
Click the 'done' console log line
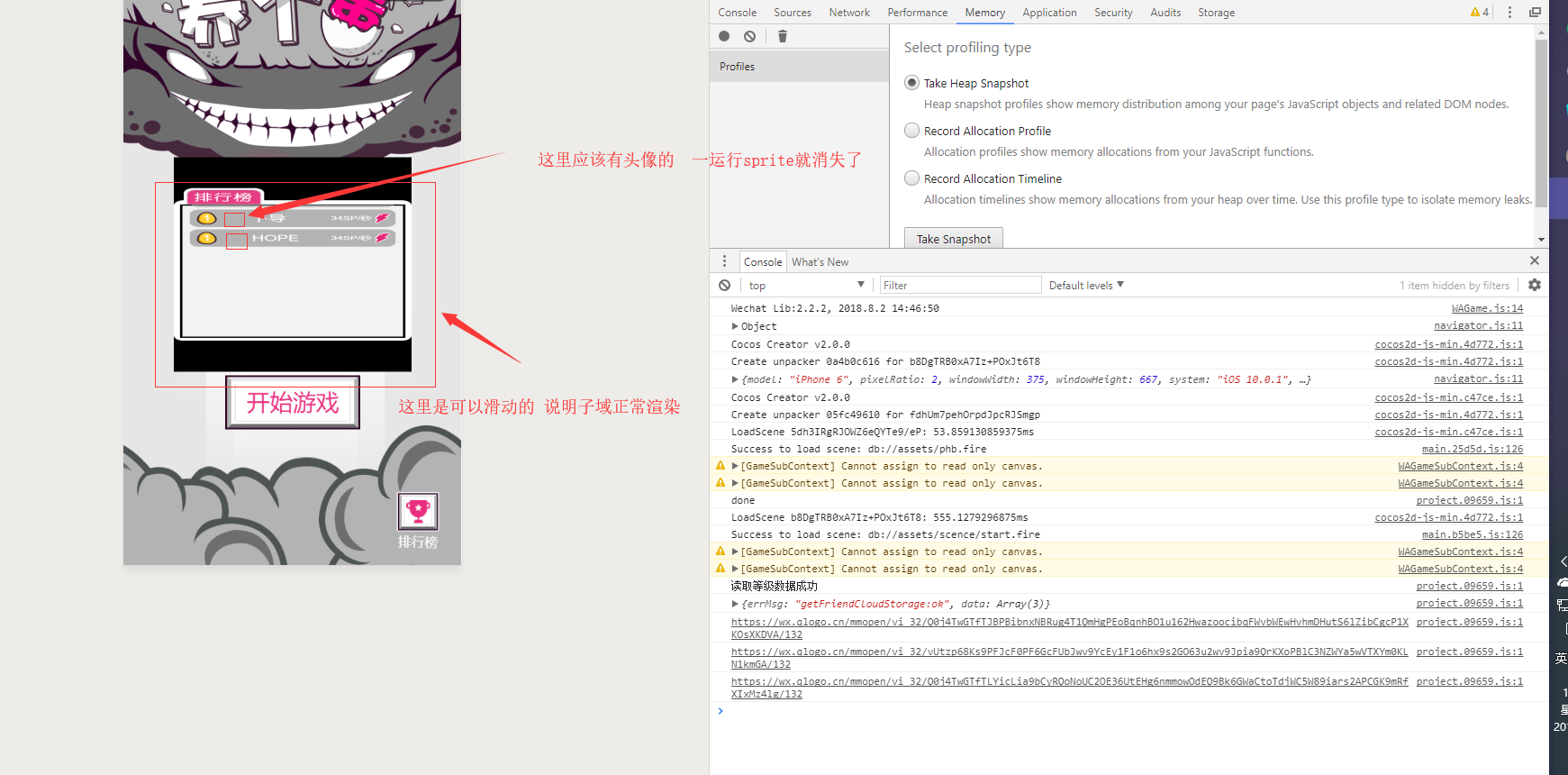(x=743, y=500)
